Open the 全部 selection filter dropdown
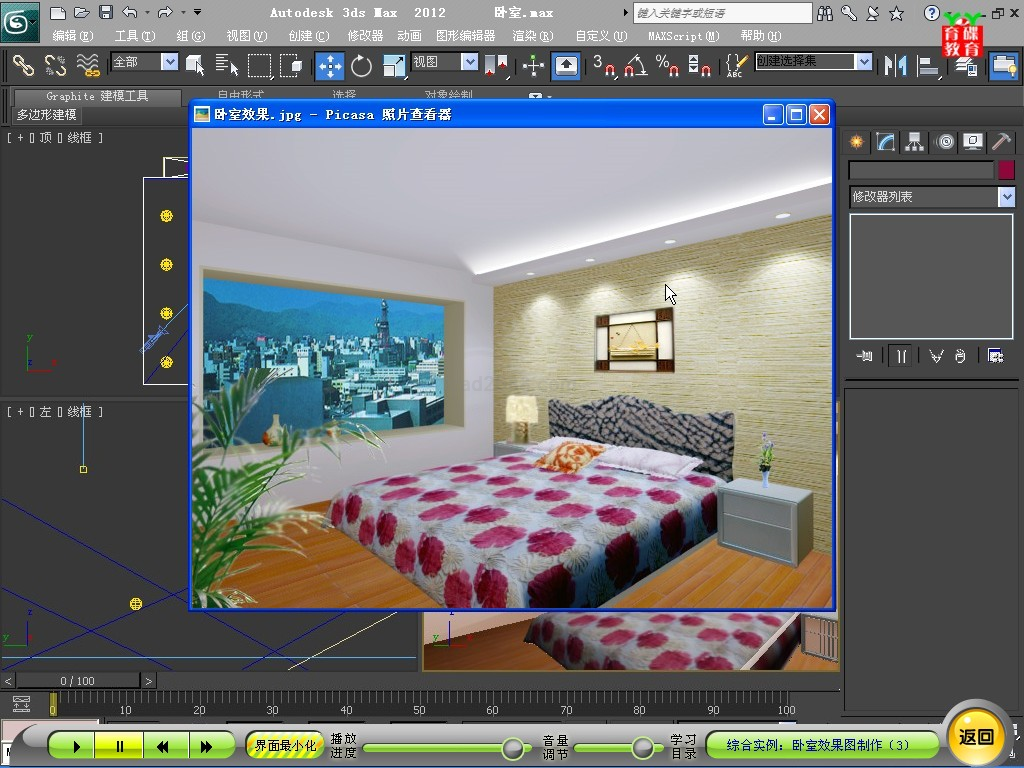The height and width of the screenshot is (768, 1024). [x=169, y=62]
